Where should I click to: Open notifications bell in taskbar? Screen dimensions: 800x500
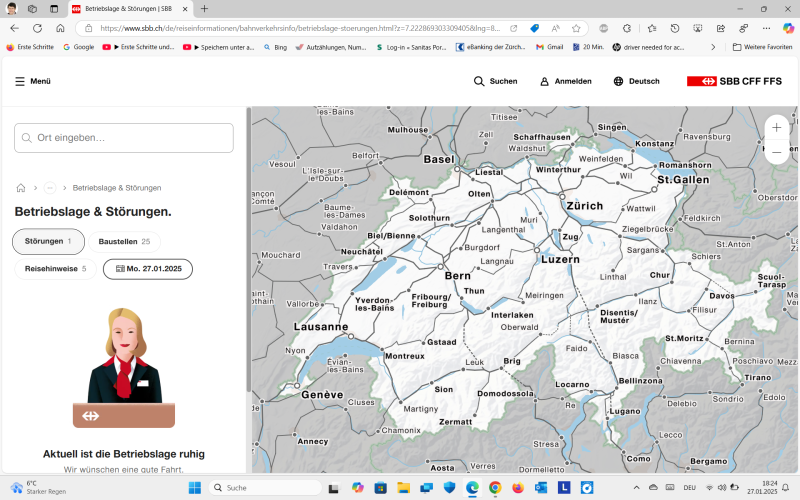tap(786, 488)
